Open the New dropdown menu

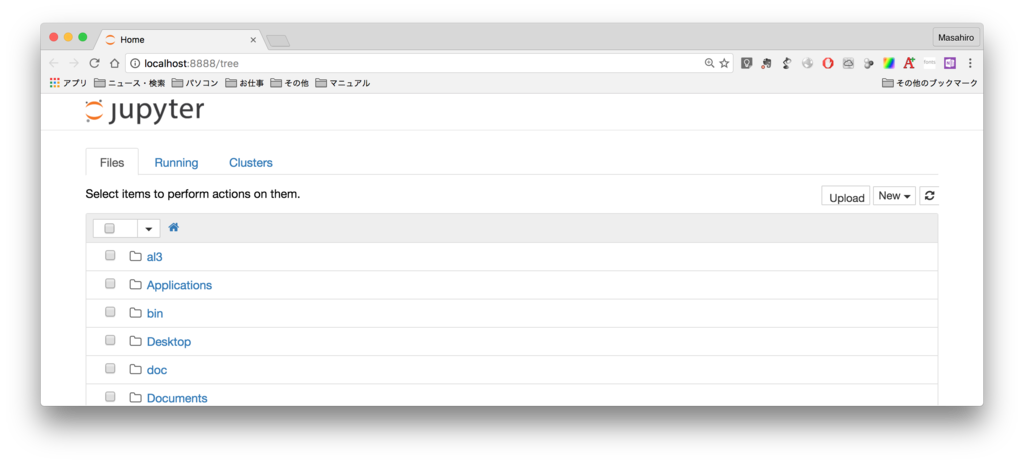point(894,196)
